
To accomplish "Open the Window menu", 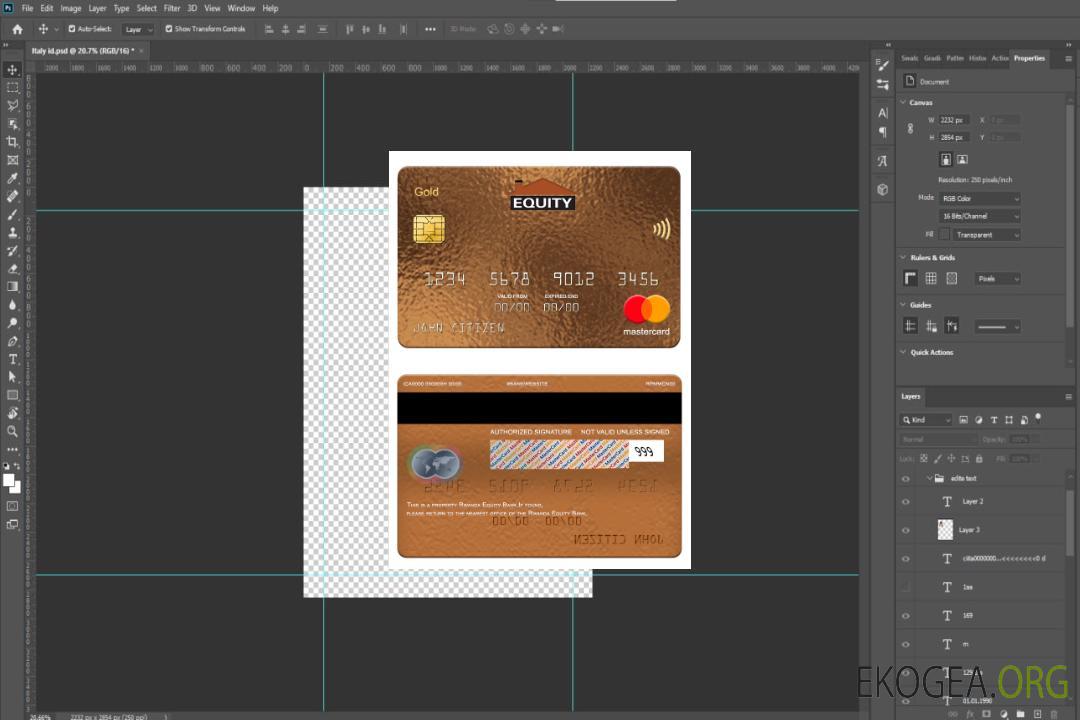I will [x=241, y=8].
